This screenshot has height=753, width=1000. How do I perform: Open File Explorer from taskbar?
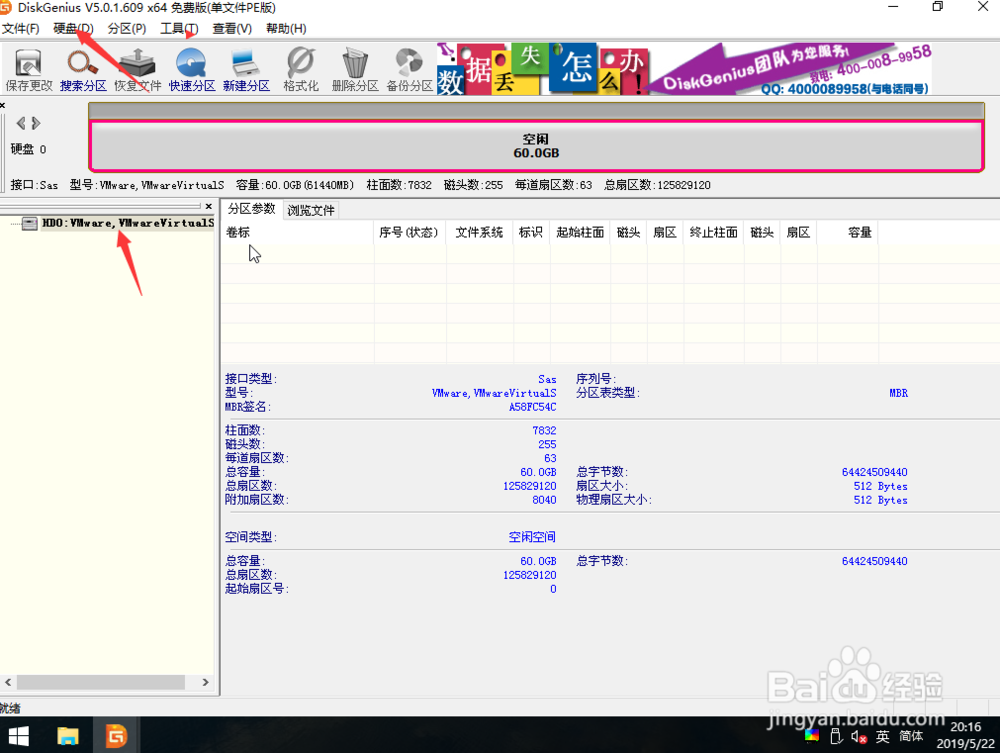(x=68, y=736)
